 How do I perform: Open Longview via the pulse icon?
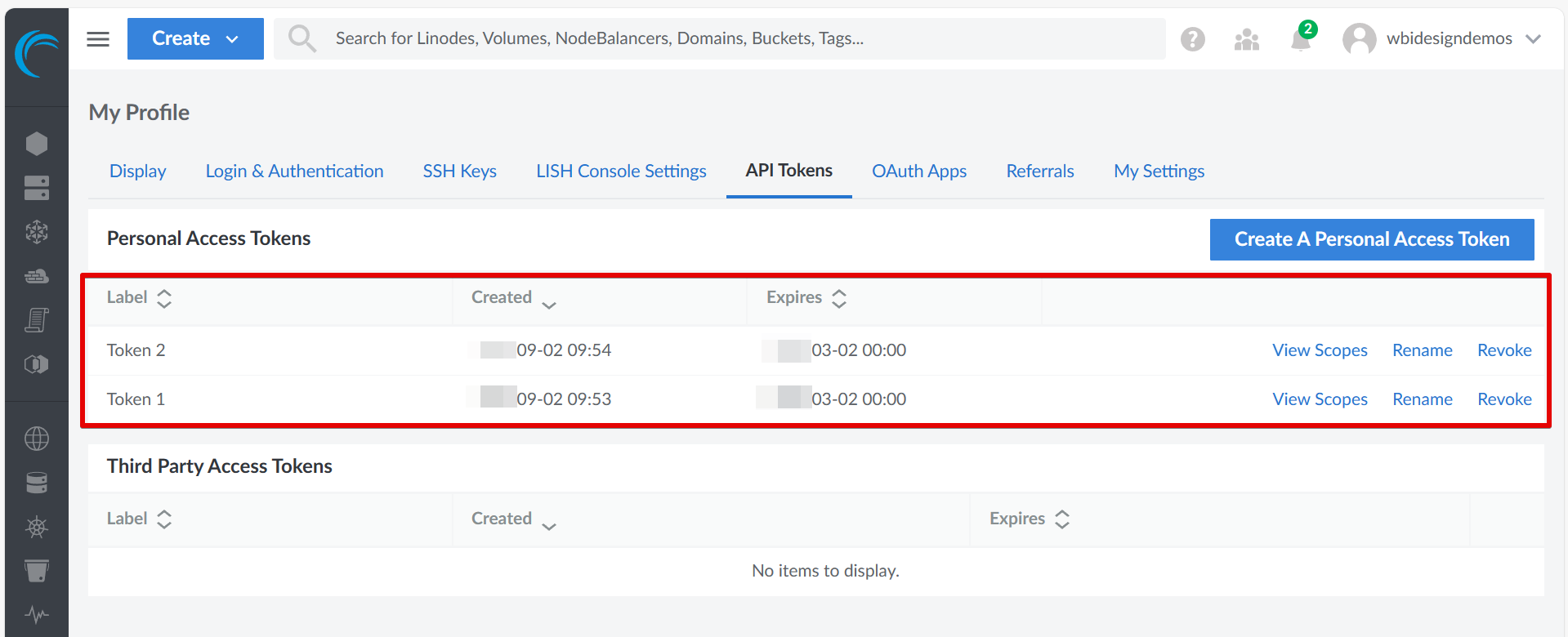click(x=37, y=614)
